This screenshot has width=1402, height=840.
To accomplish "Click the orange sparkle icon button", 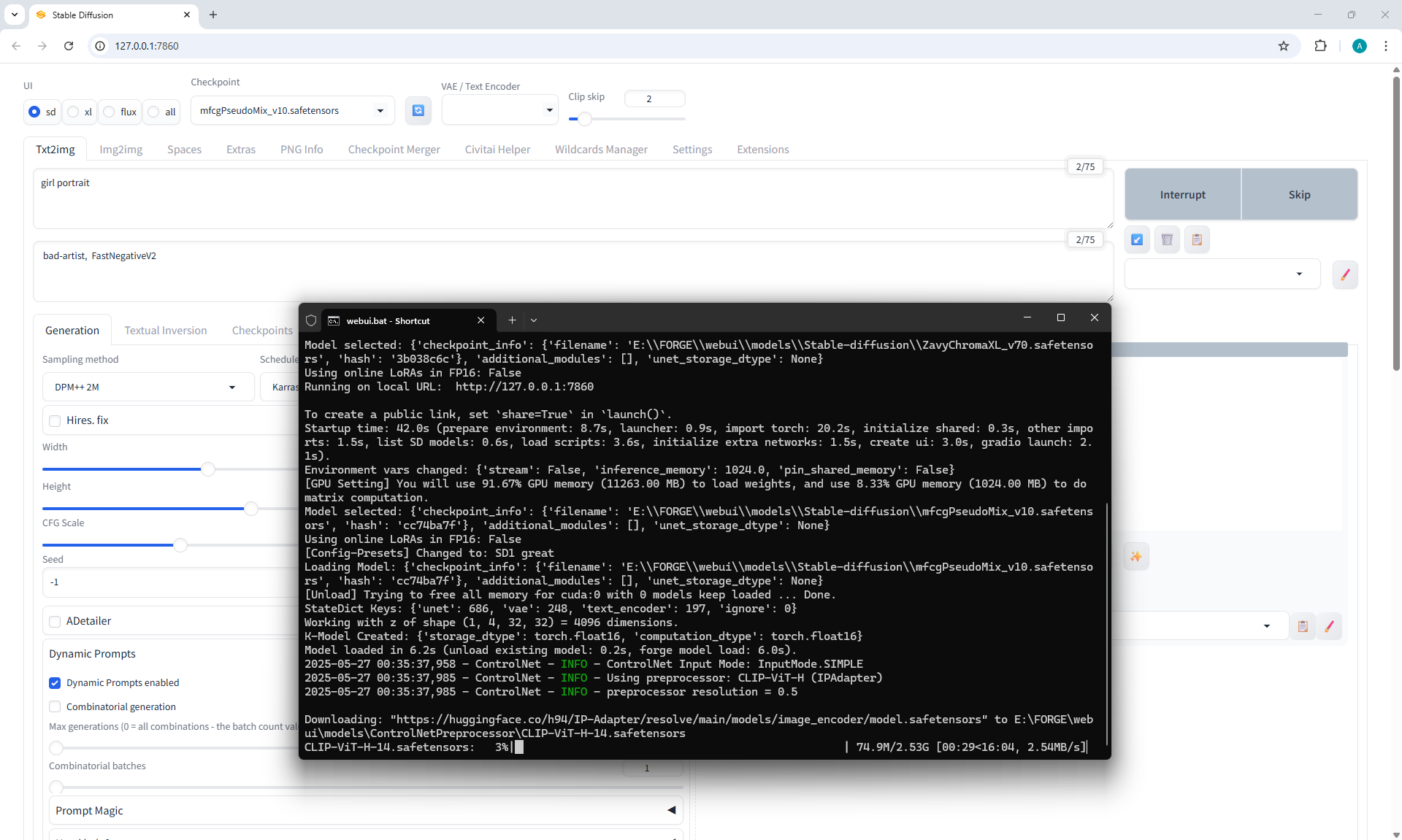I will 1136,557.
